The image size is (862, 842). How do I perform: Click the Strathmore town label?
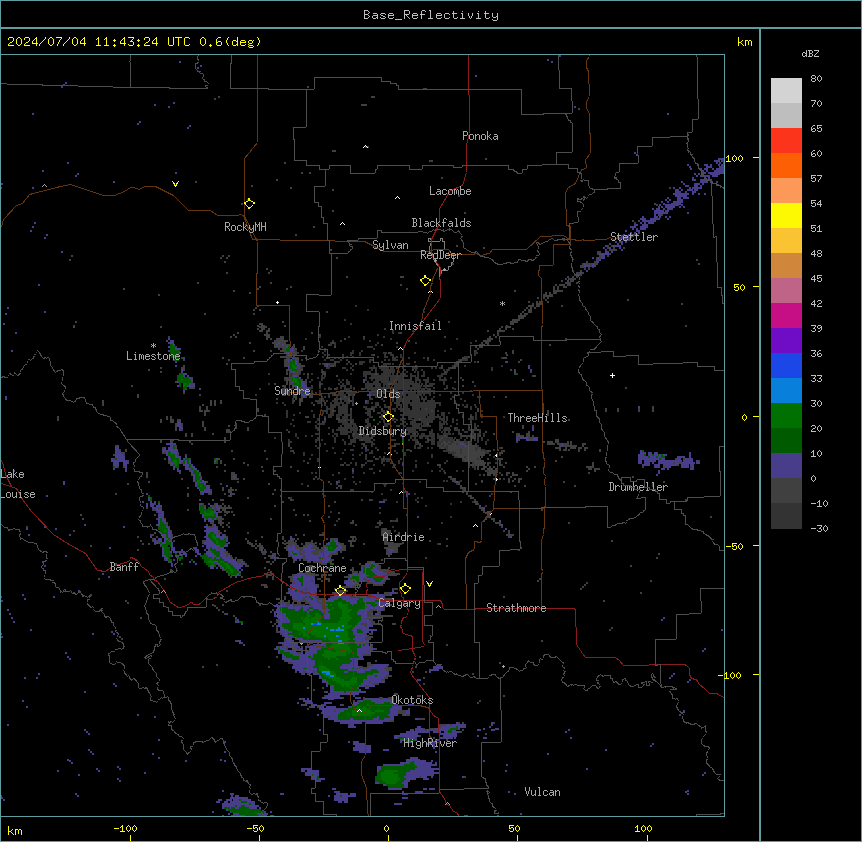(x=516, y=608)
